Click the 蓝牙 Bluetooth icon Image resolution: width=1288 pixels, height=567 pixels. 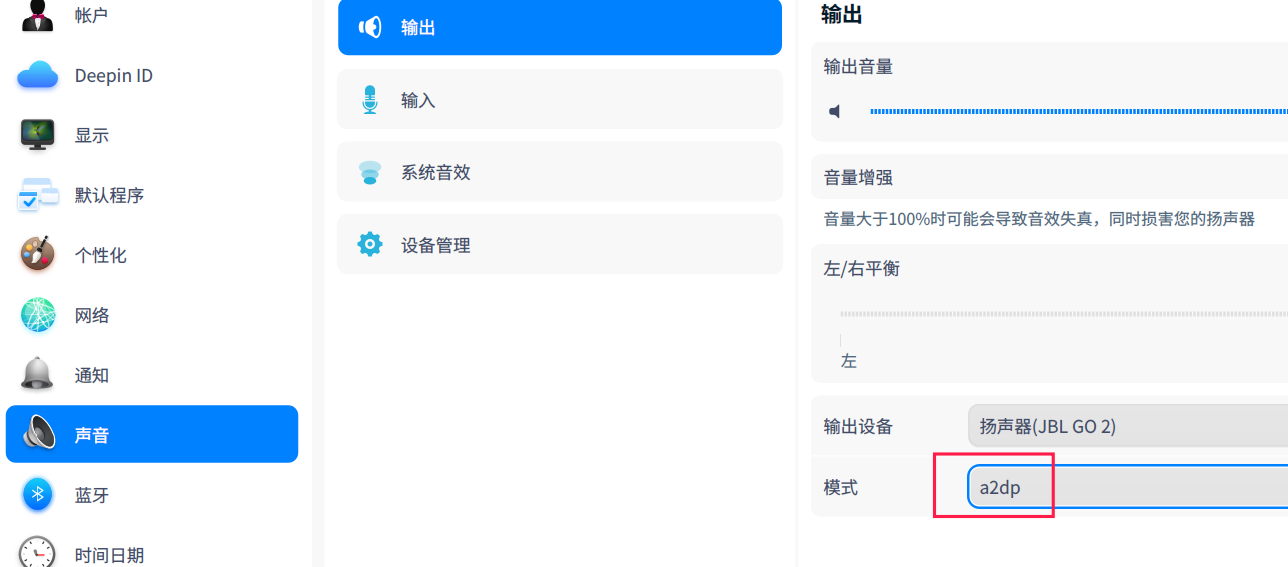[x=38, y=494]
